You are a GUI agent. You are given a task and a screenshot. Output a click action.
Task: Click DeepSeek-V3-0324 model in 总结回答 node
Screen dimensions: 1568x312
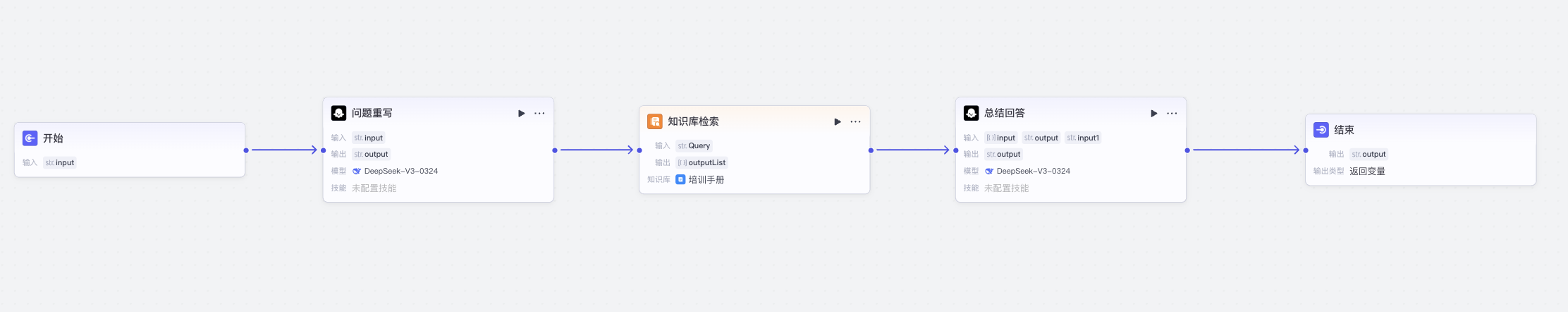(x=1034, y=171)
